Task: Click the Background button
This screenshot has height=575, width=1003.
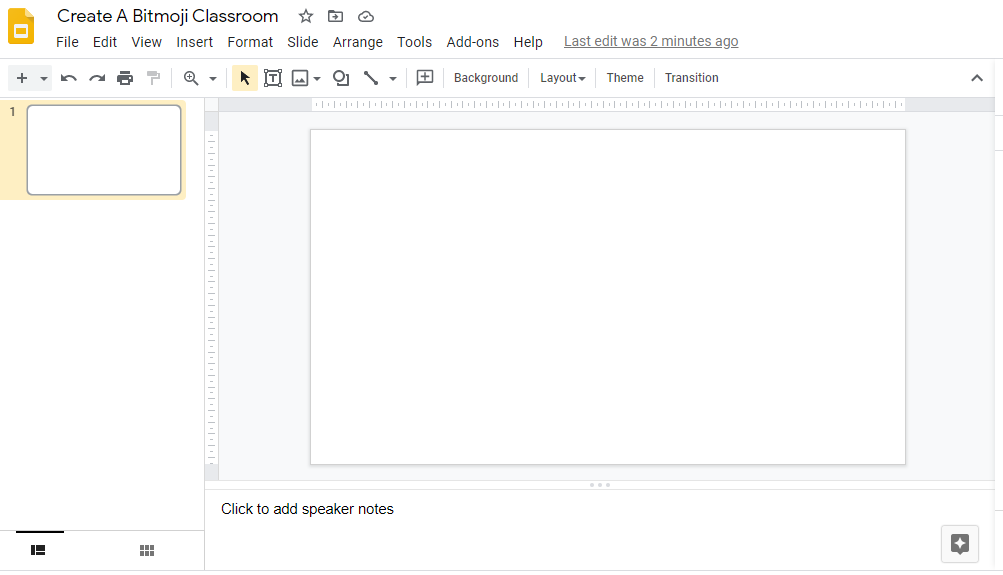Action: pyautogui.click(x=486, y=78)
